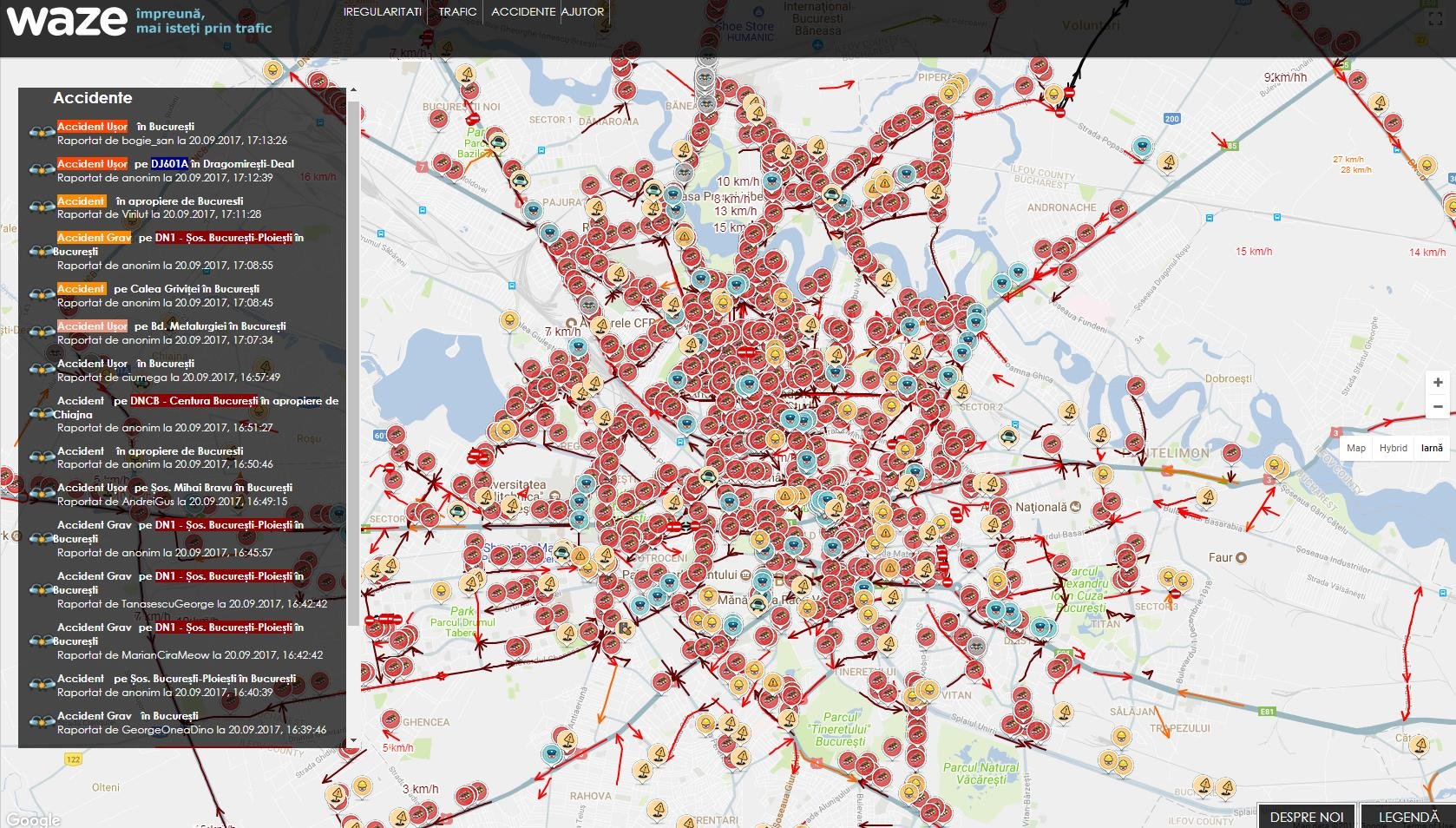
Task: Click accident icon beside DJ601A Dragomirești-Deal report
Action: pos(42,170)
